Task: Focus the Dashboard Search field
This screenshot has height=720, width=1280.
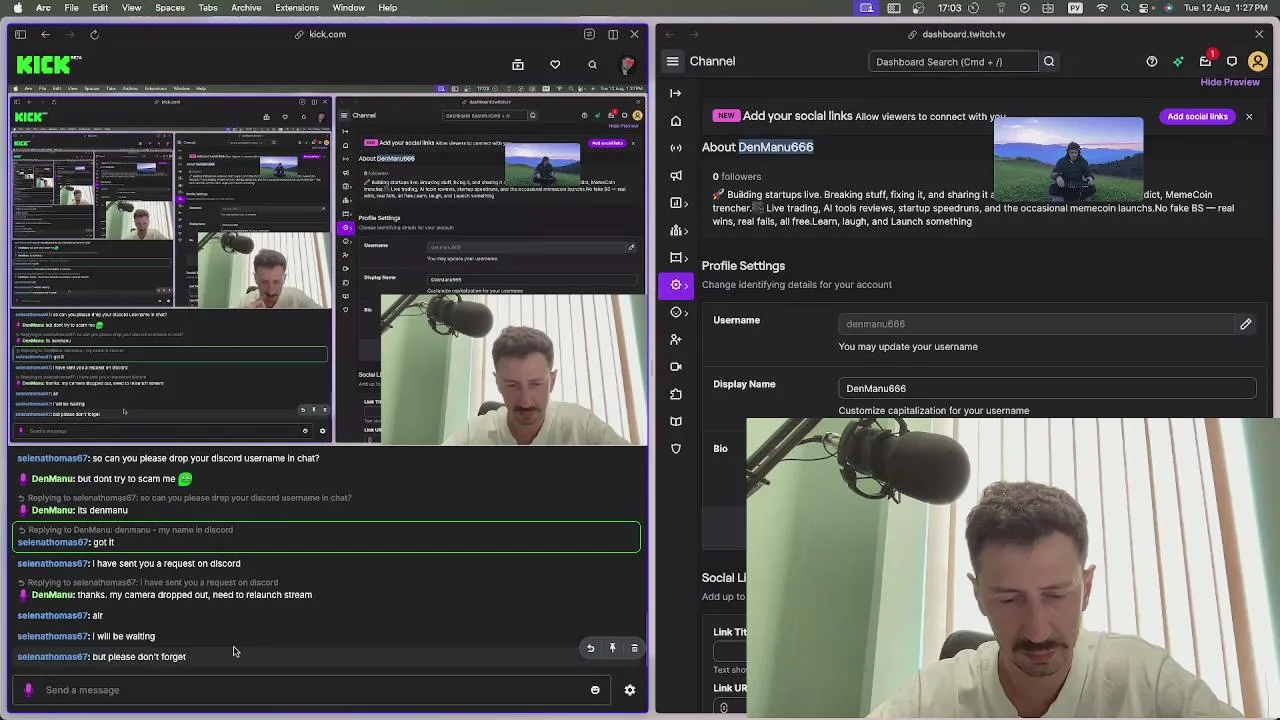Action: point(955,62)
